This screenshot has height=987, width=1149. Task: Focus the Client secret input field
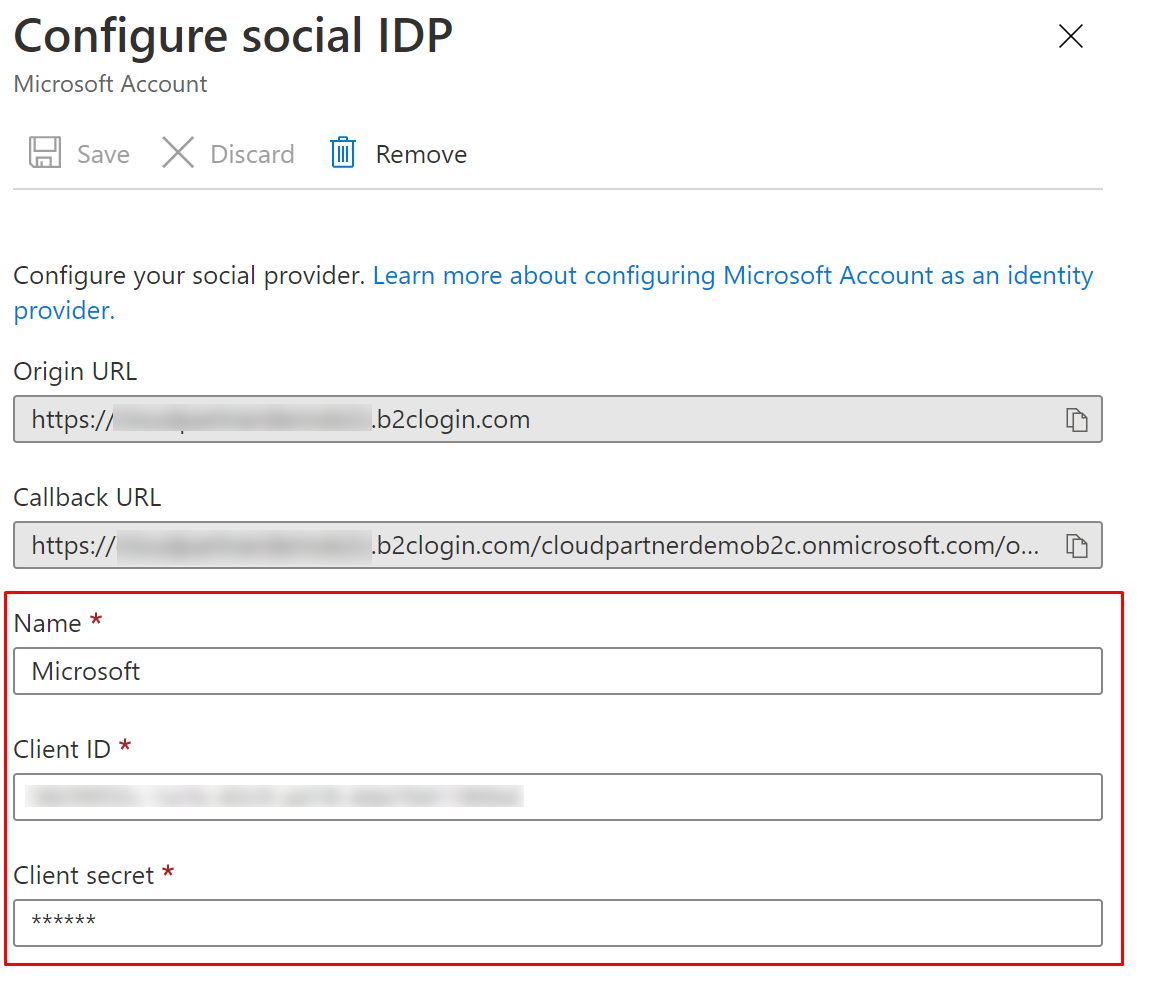(557, 922)
